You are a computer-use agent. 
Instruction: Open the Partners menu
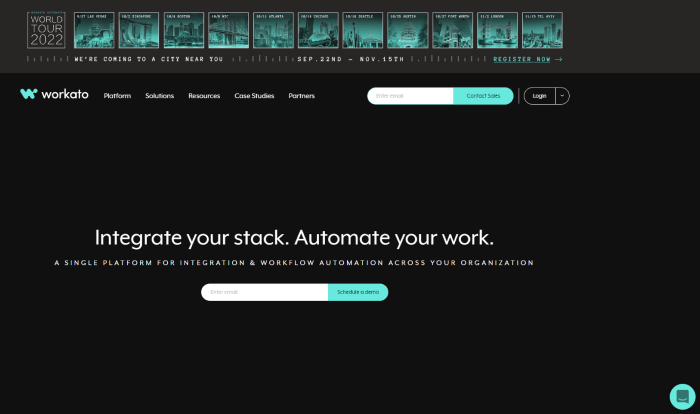[x=301, y=96]
